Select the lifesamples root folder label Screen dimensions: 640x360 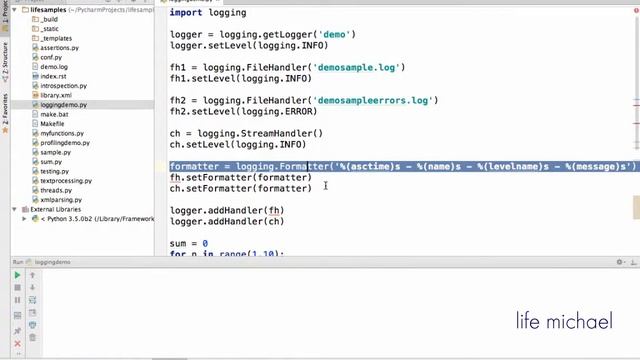tap(48, 9)
